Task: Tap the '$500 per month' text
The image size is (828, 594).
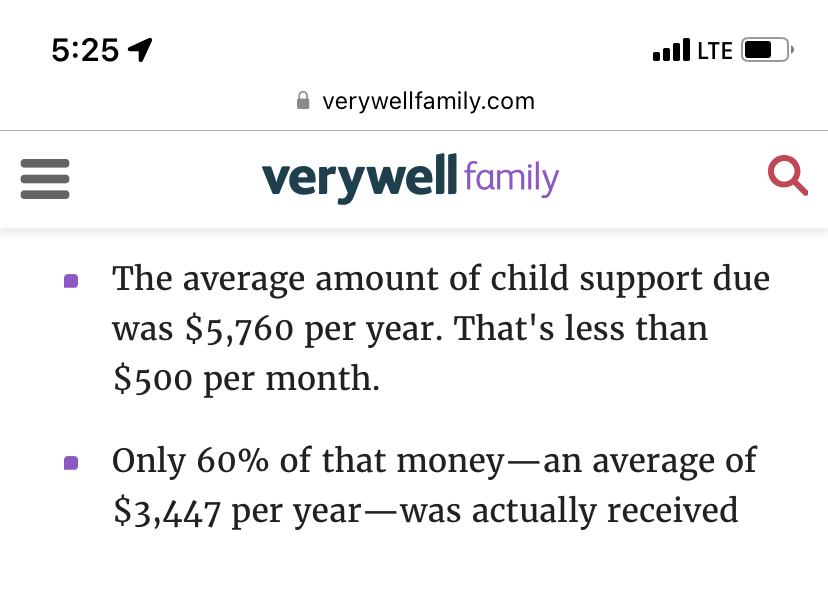Action: click(x=246, y=380)
